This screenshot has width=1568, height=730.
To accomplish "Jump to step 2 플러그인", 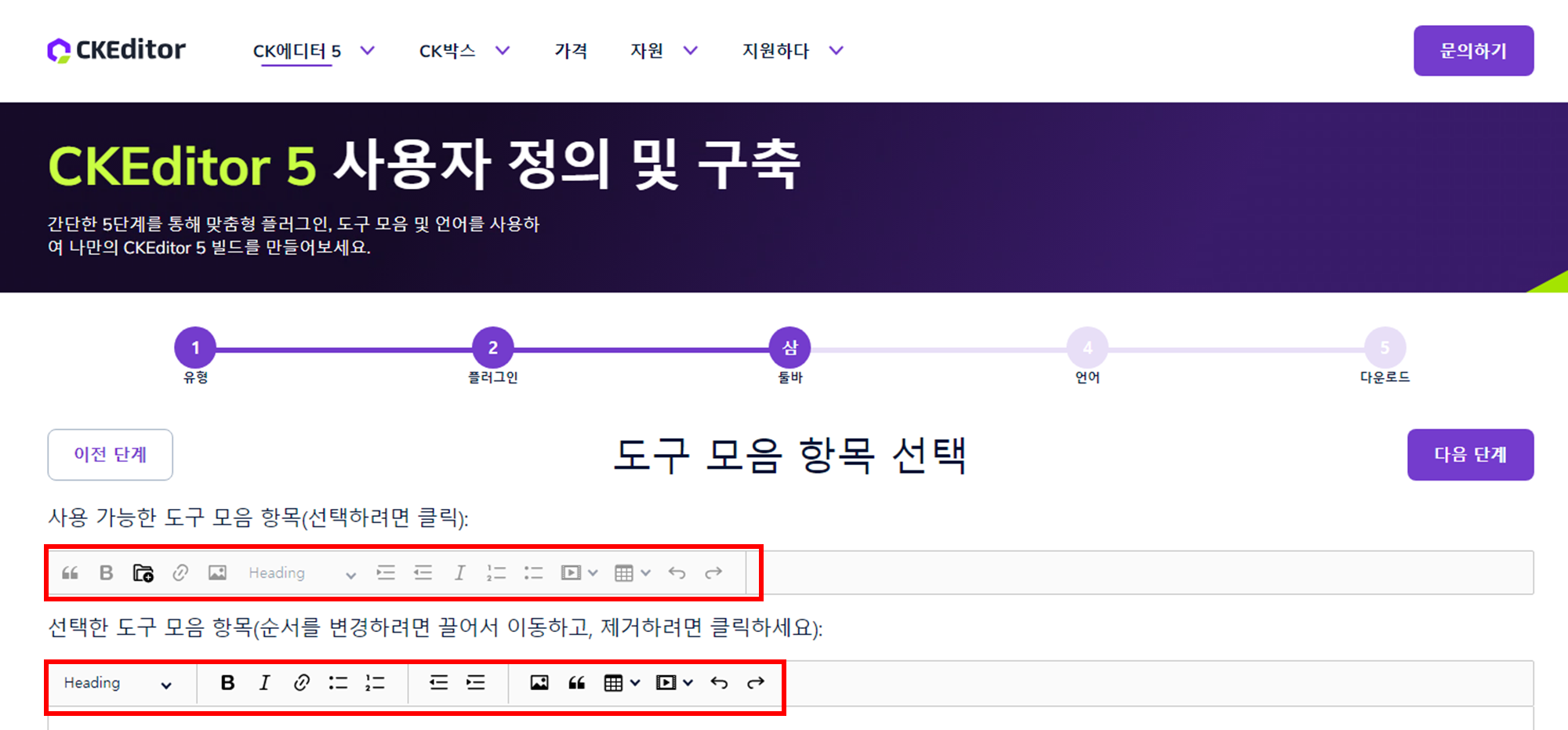I will click(x=493, y=347).
